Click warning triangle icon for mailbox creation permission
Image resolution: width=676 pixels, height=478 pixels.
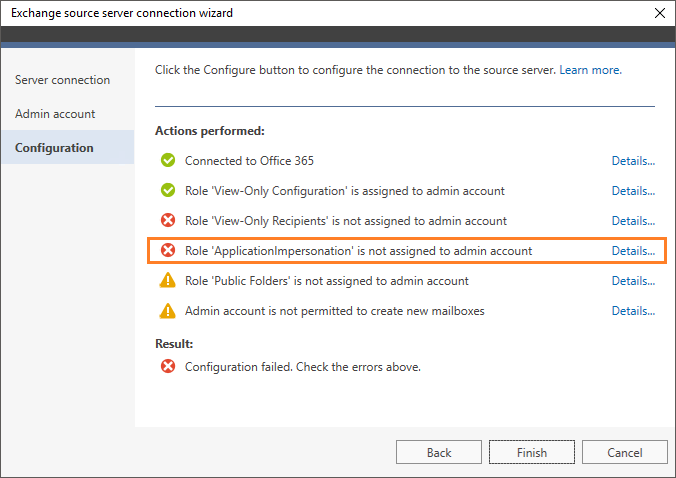click(x=168, y=310)
